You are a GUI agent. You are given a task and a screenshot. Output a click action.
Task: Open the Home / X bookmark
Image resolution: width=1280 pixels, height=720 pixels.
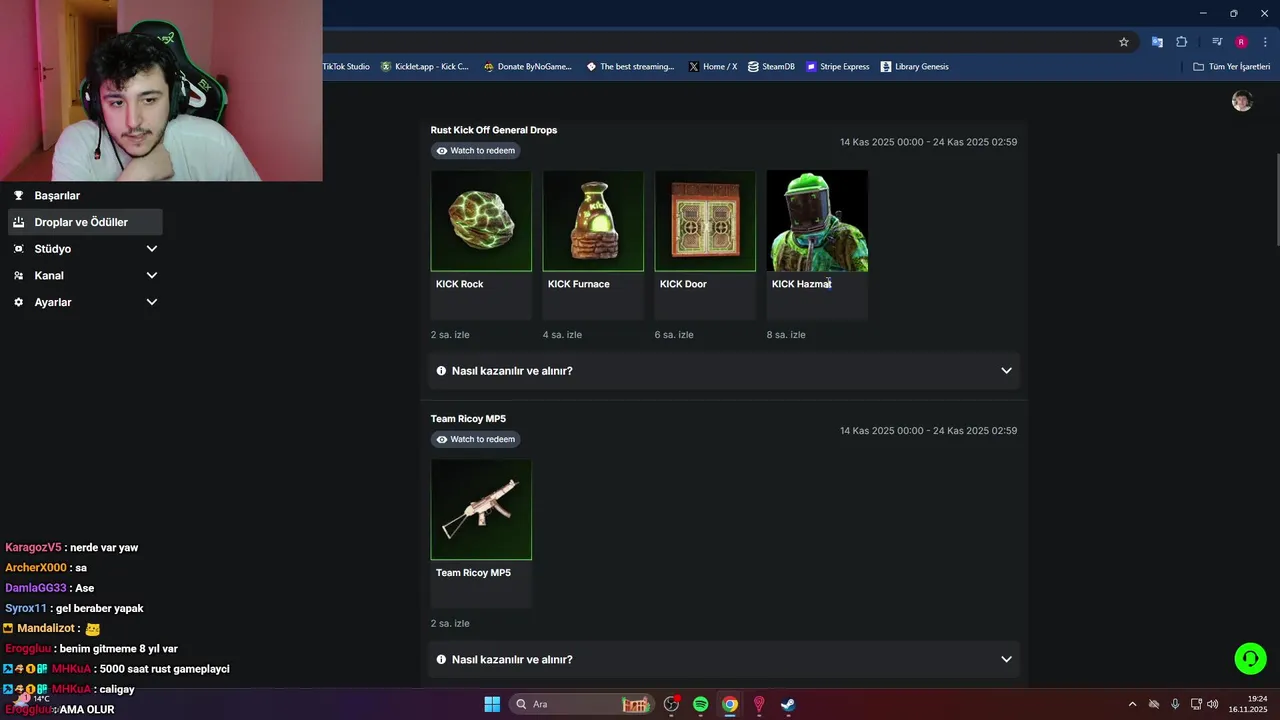(713, 67)
